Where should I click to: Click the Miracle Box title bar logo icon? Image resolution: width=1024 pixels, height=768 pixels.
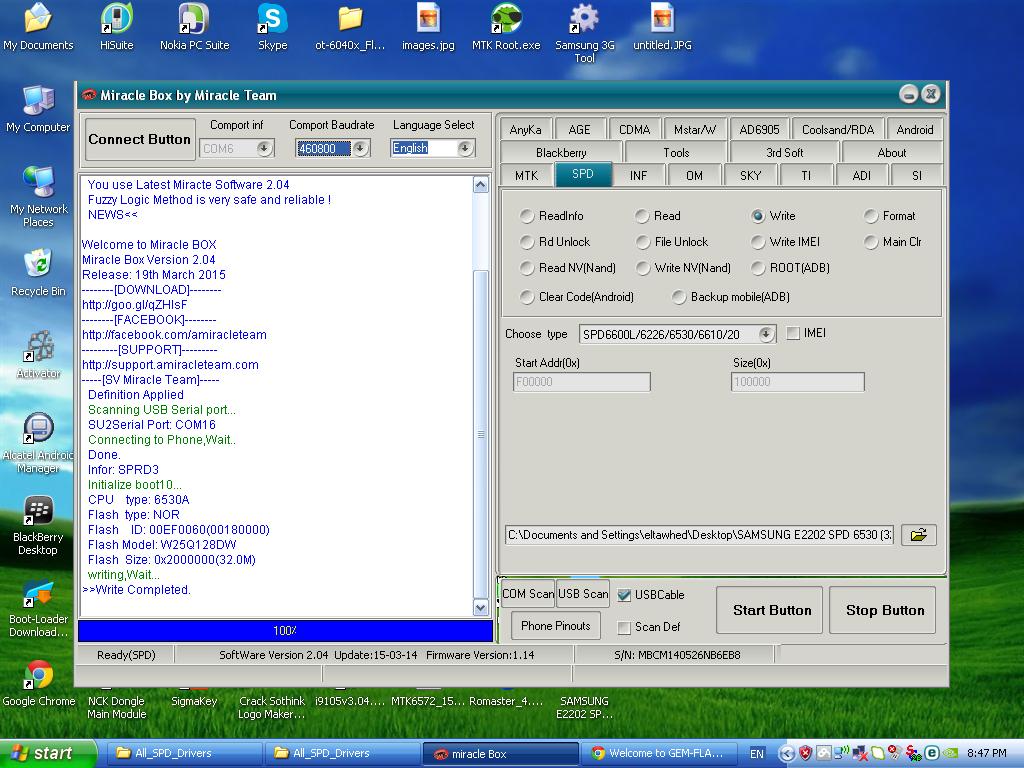88,95
